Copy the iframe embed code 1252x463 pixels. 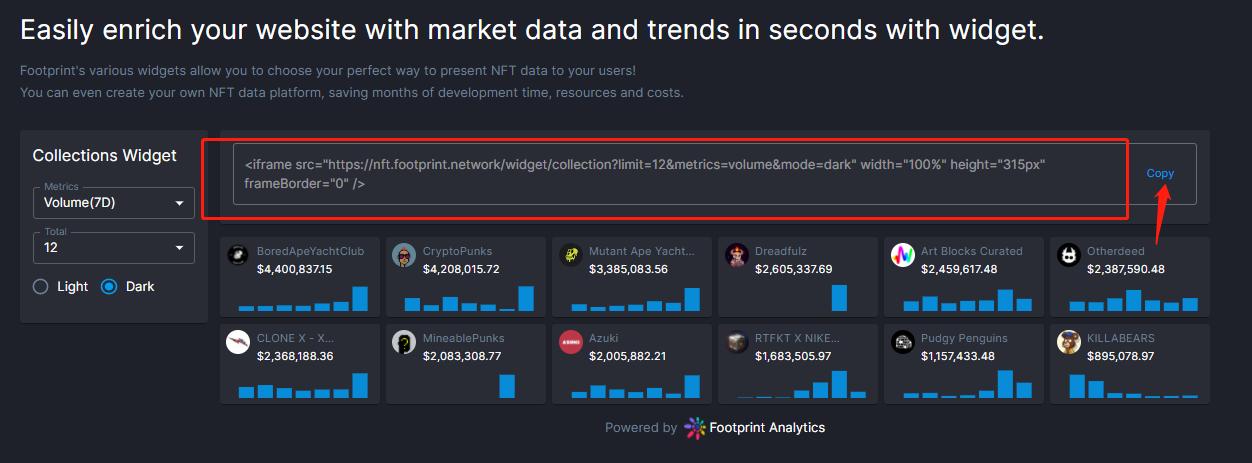click(1160, 173)
